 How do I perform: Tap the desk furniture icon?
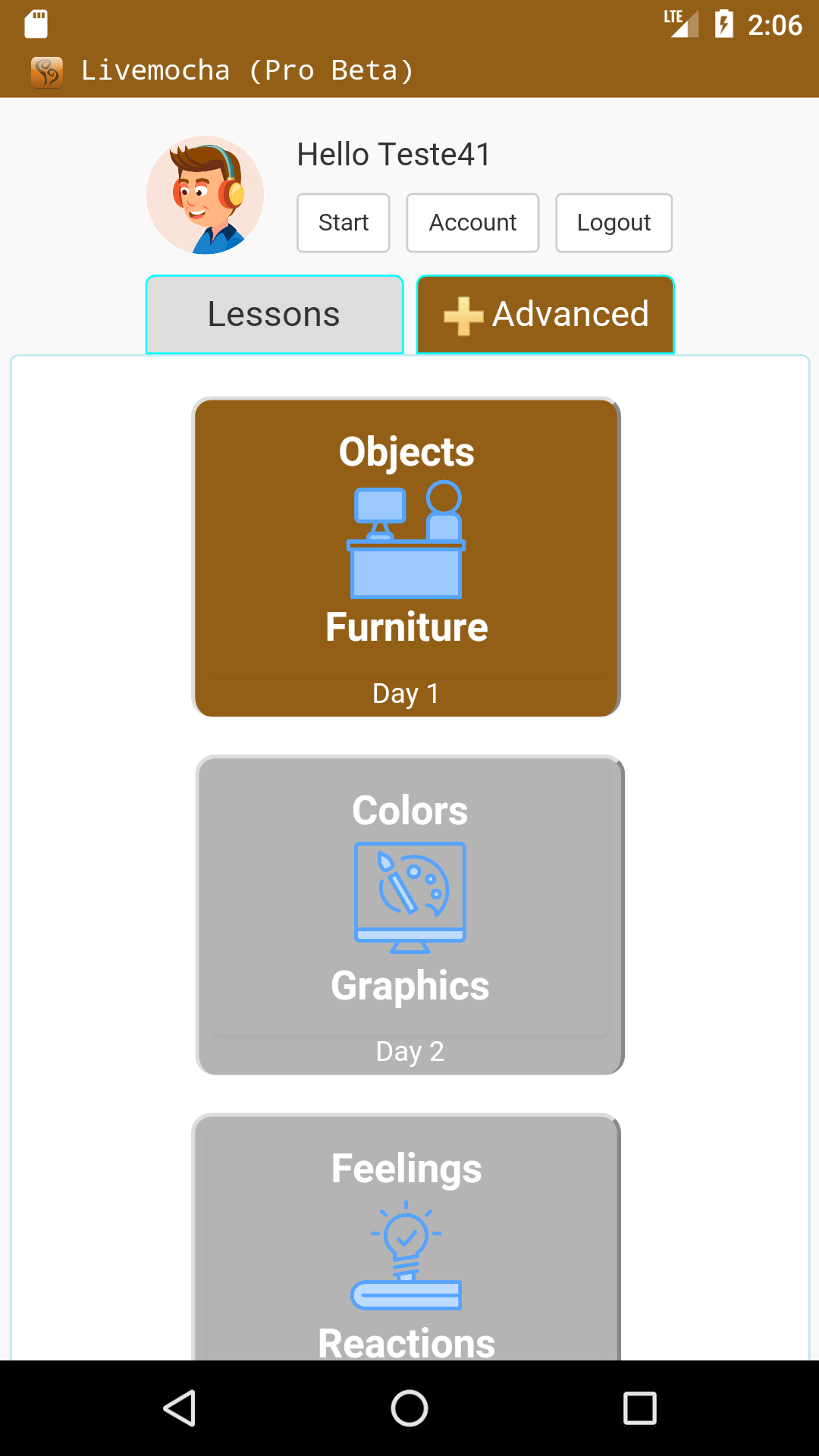406,539
